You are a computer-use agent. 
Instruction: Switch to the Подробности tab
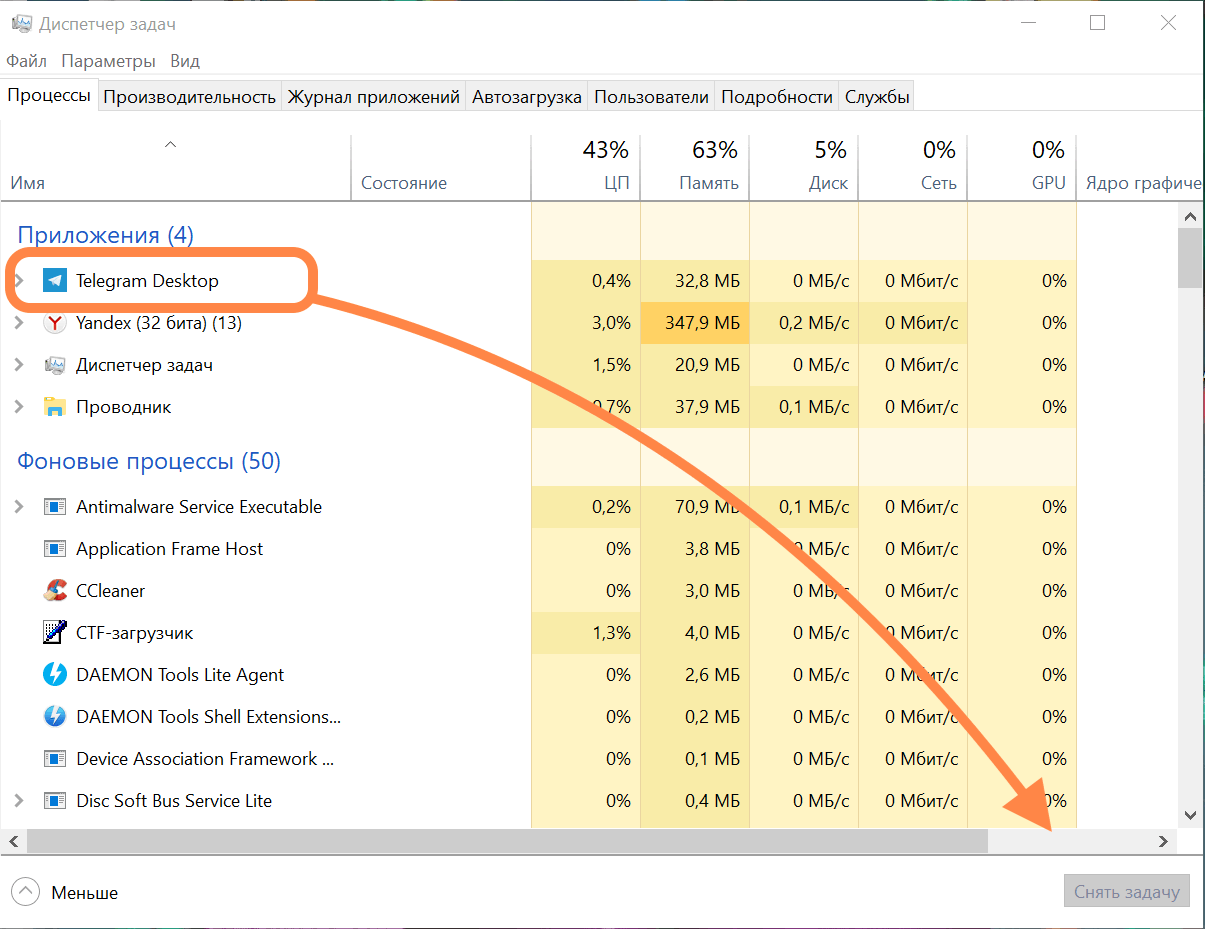tap(777, 97)
